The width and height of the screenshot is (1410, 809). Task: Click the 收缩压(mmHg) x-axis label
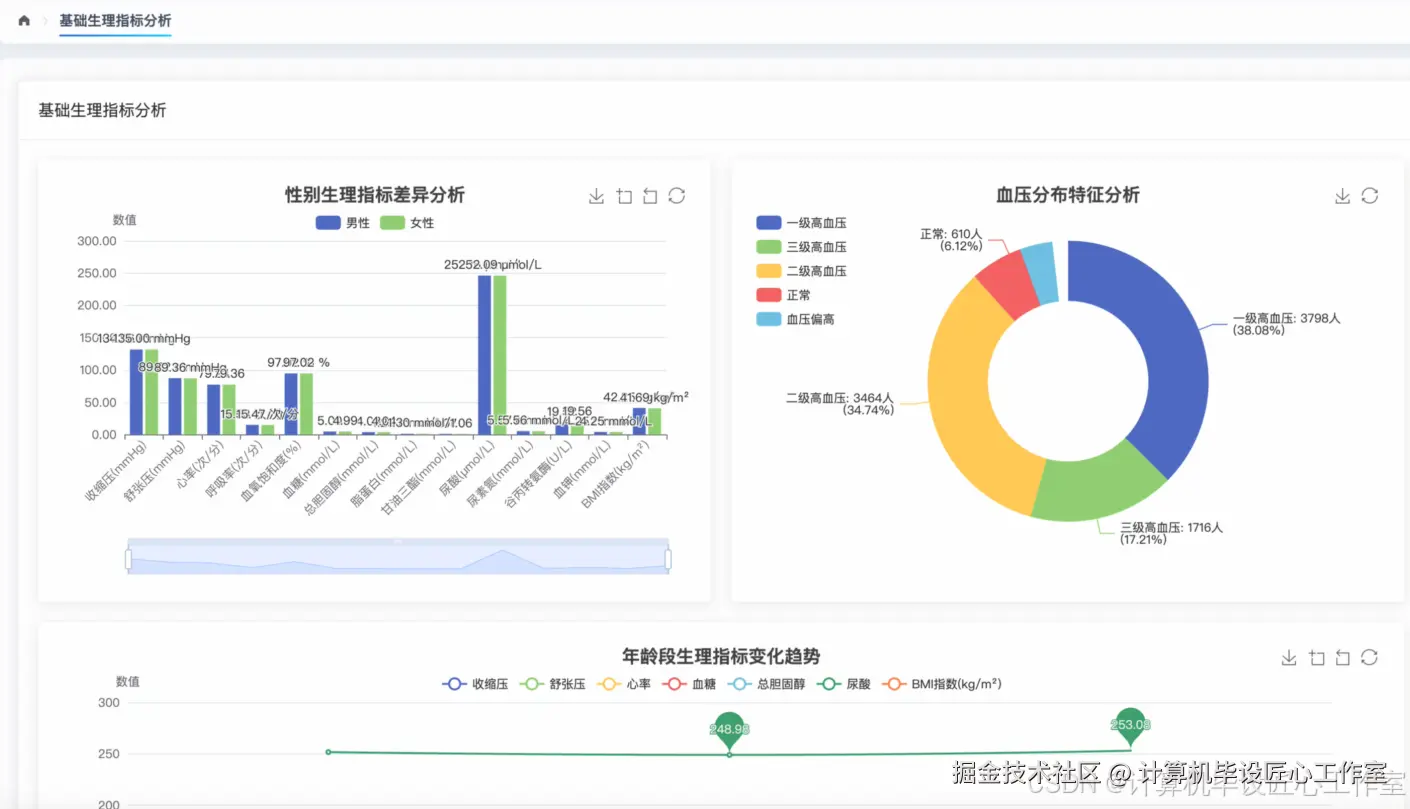coord(117,470)
